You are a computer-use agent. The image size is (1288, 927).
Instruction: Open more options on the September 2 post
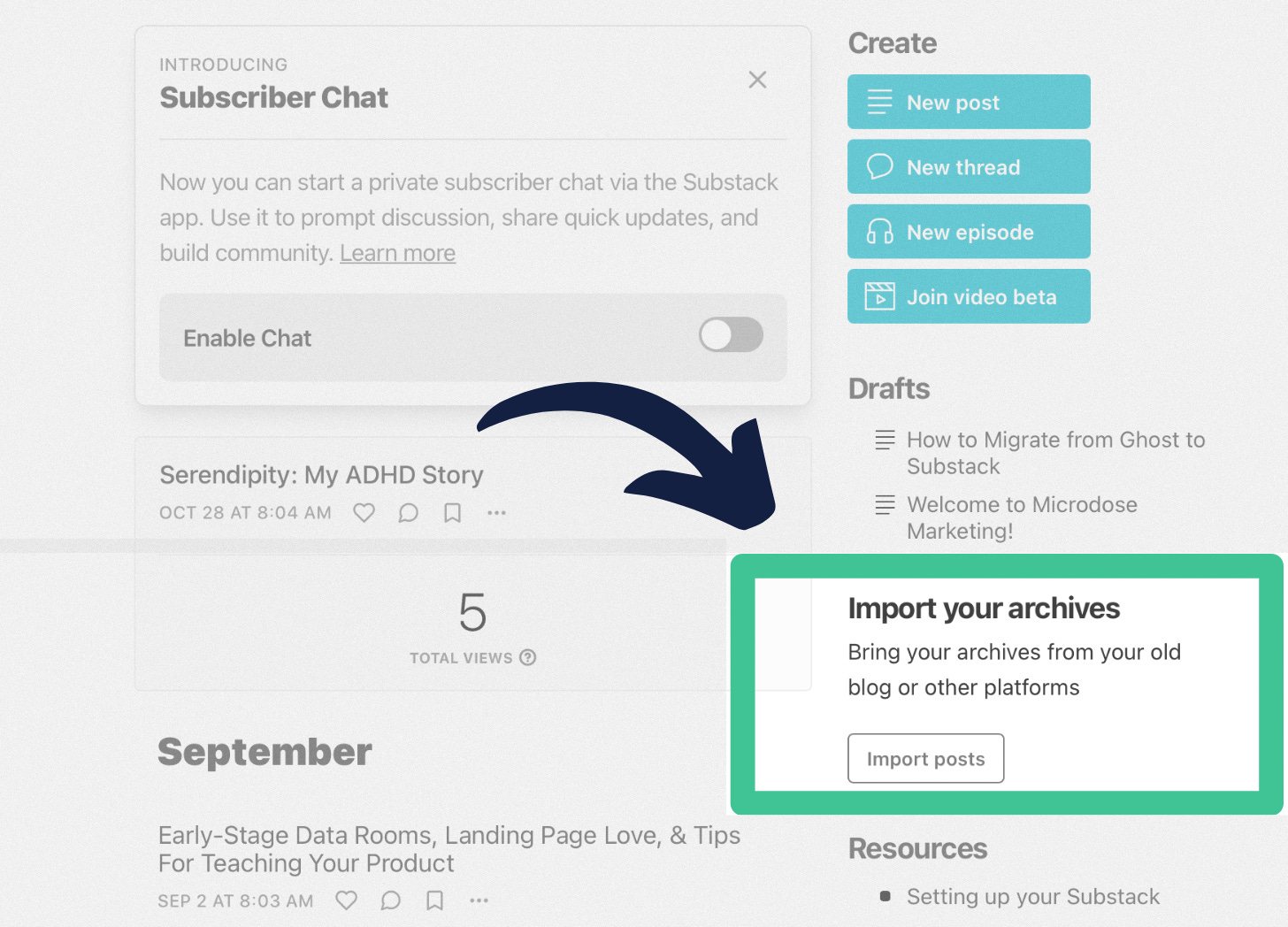pyautogui.click(x=479, y=900)
